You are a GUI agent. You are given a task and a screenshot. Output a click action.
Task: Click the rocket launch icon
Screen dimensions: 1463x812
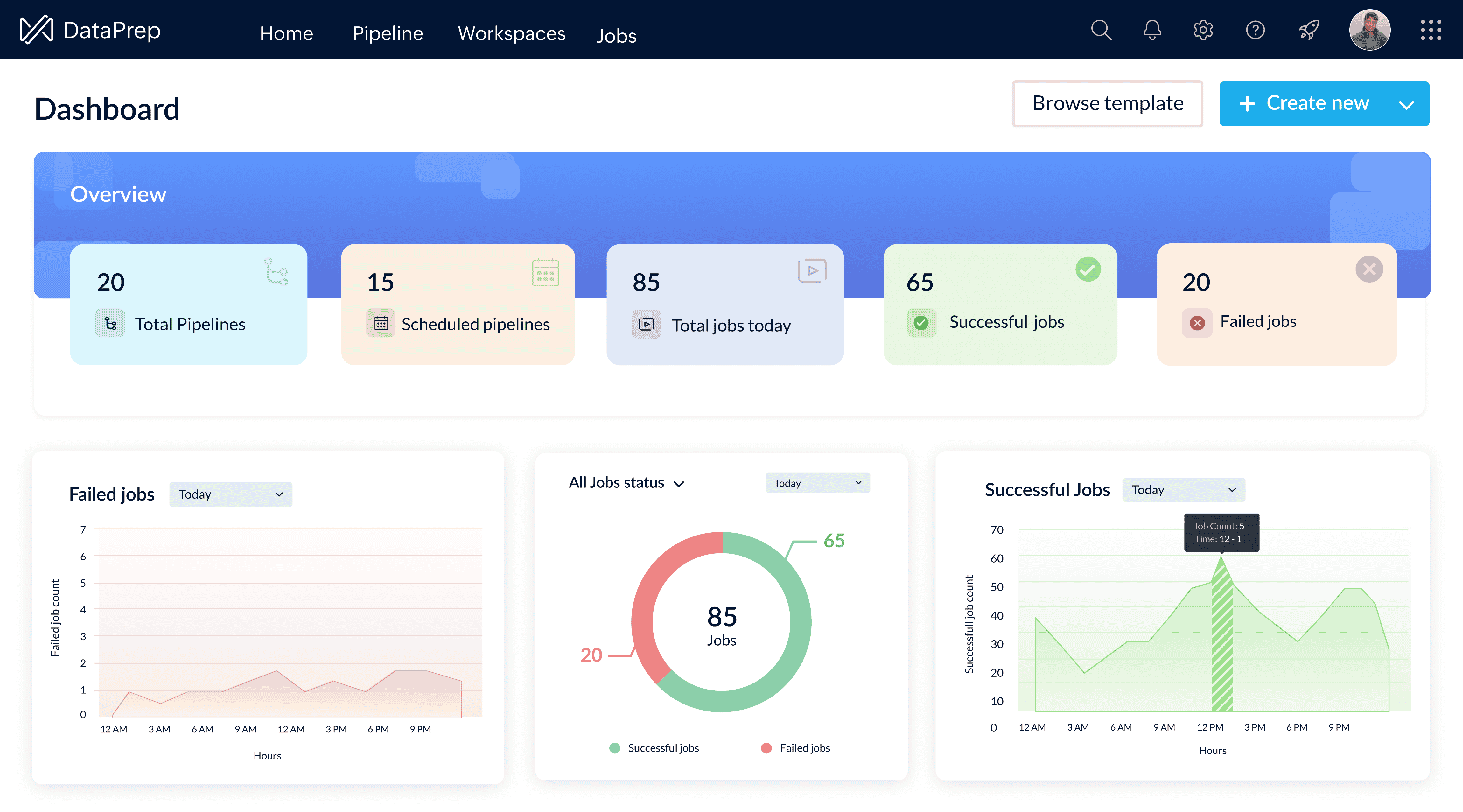[1308, 30]
